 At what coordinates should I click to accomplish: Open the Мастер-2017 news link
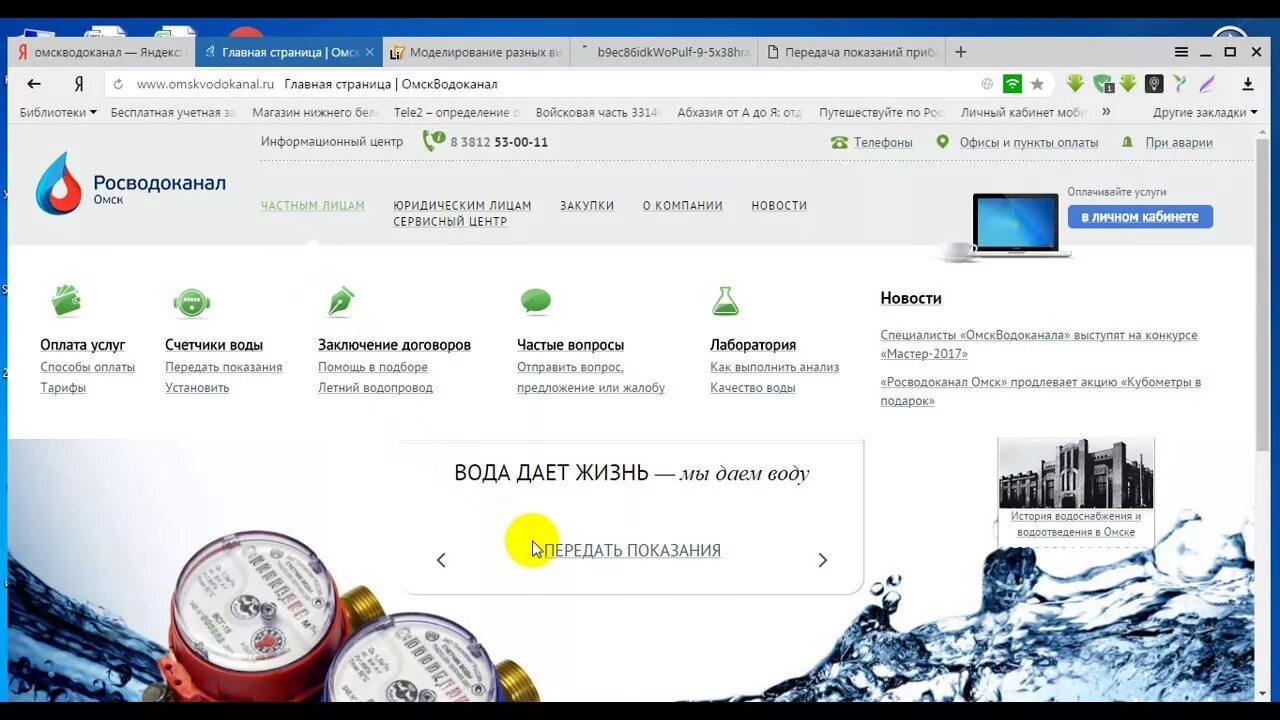coord(1039,344)
